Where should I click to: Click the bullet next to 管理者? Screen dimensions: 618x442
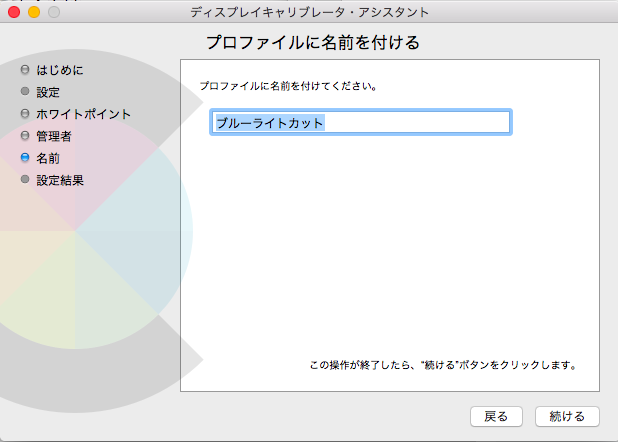[25, 136]
